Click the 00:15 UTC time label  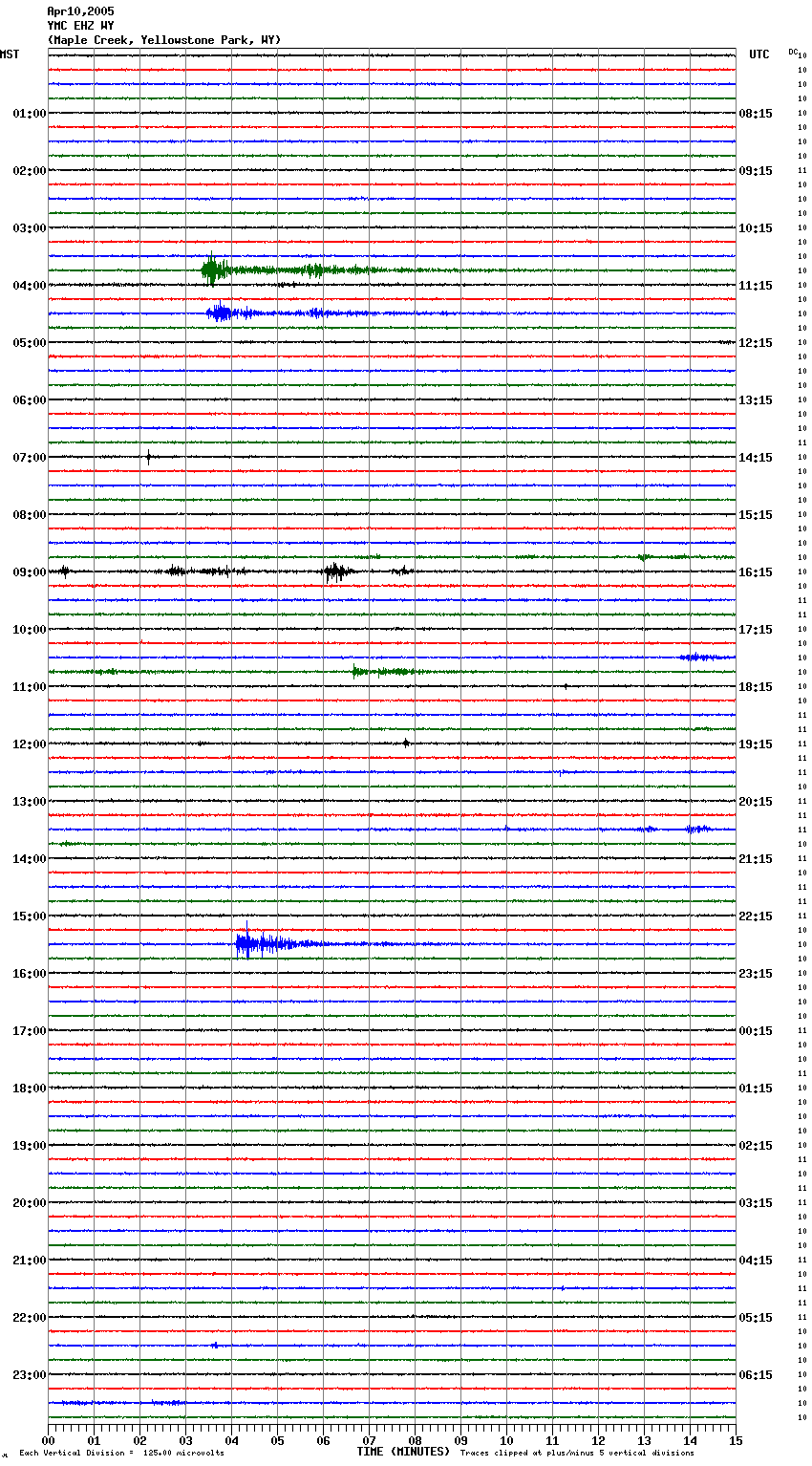(756, 1031)
